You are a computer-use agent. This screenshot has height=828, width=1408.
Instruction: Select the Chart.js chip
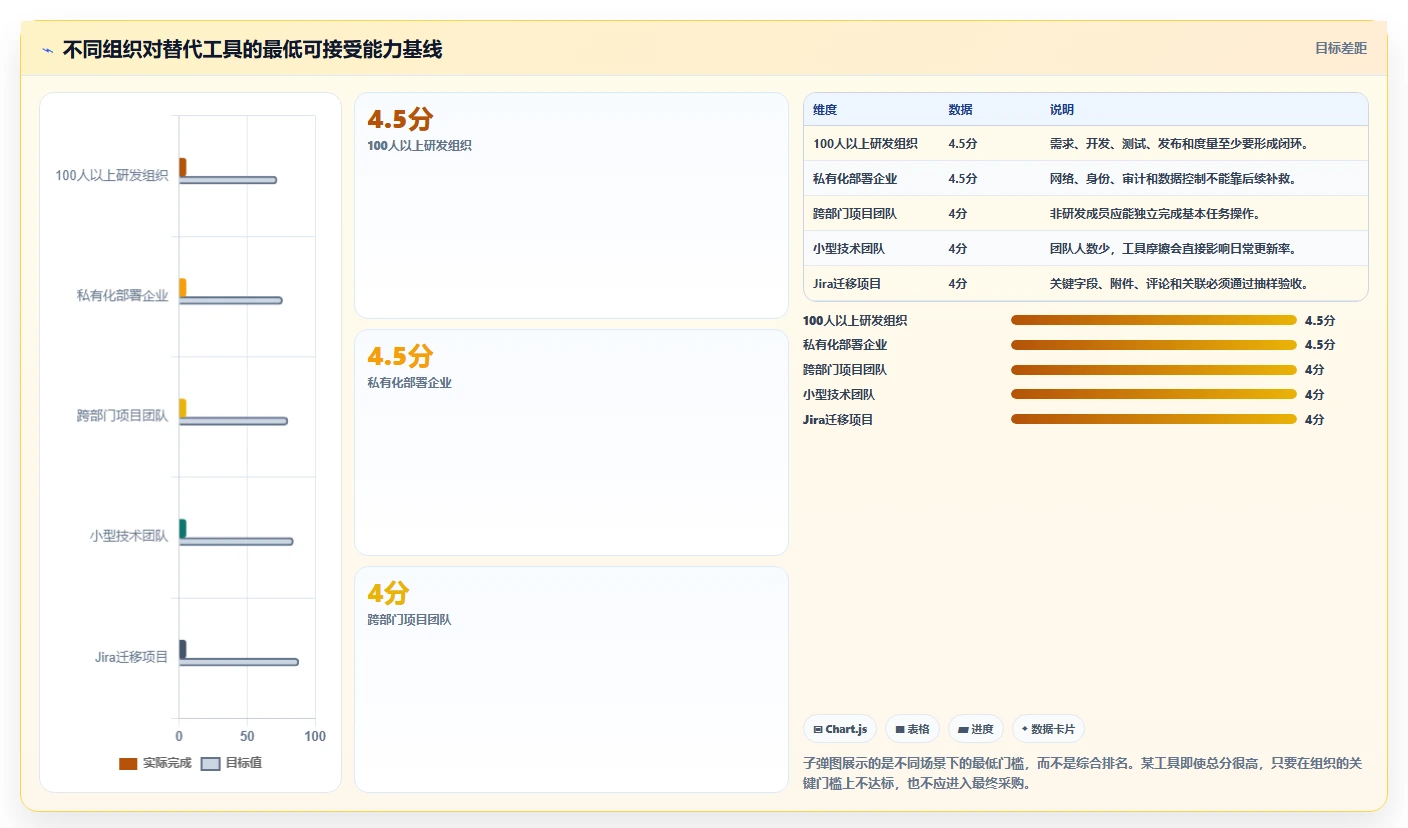click(840, 729)
